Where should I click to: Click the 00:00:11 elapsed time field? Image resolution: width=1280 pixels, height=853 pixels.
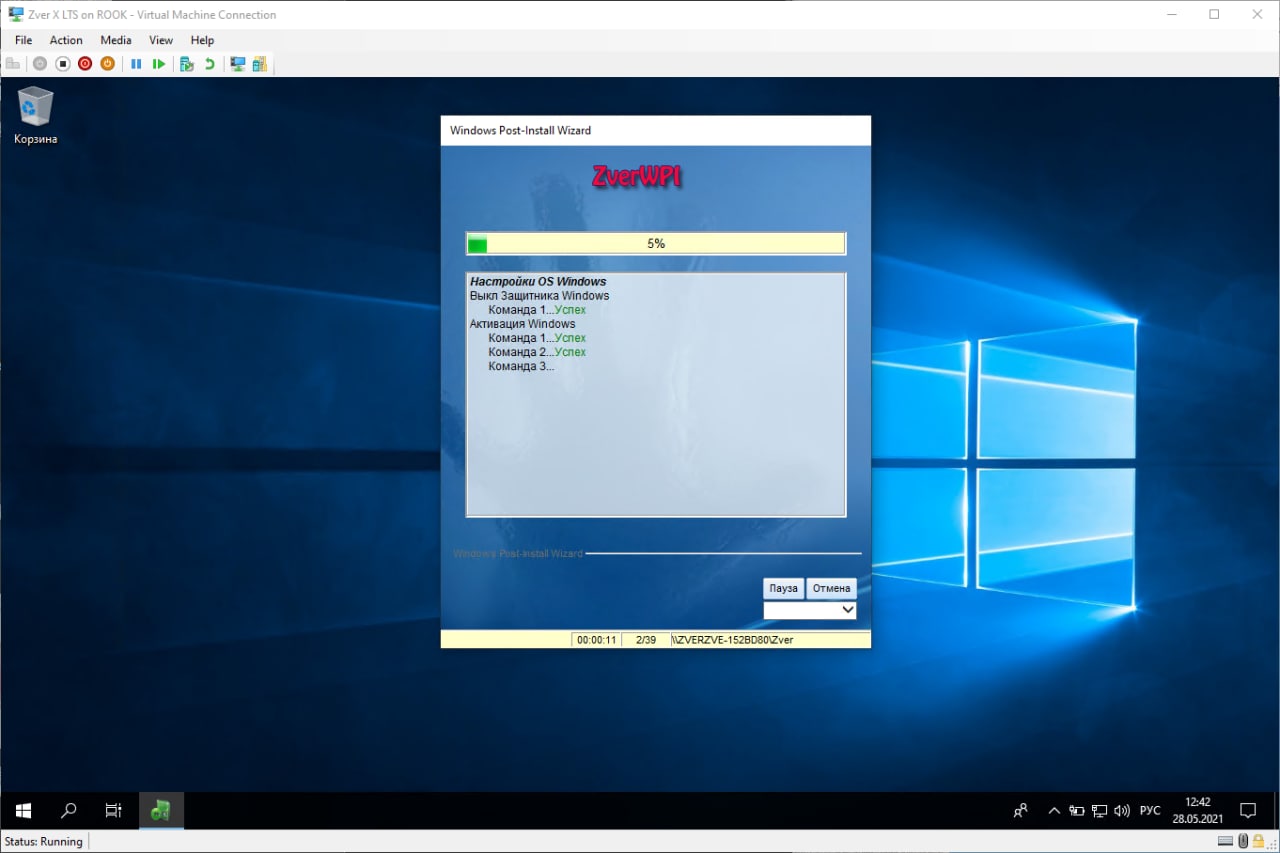click(596, 640)
